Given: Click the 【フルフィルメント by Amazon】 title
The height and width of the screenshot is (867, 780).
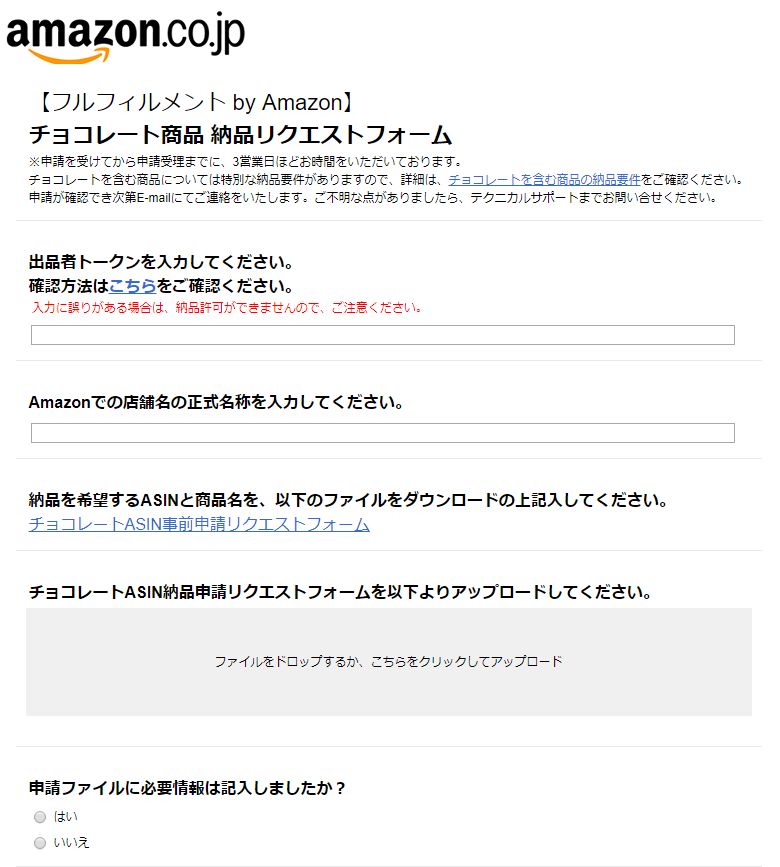Looking at the screenshot, I should (195, 102).
